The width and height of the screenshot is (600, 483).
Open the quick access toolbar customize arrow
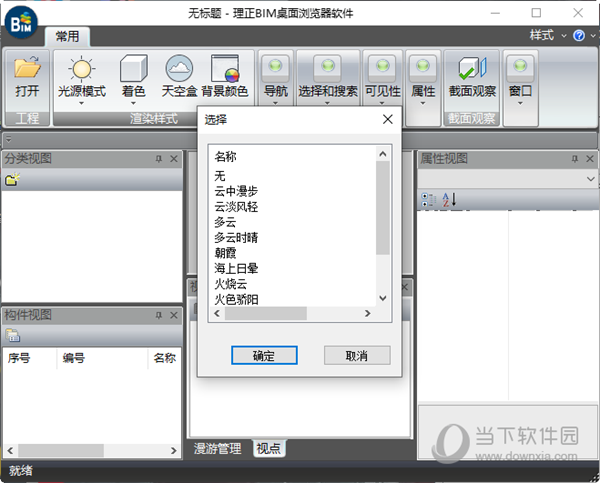[9, 139]
